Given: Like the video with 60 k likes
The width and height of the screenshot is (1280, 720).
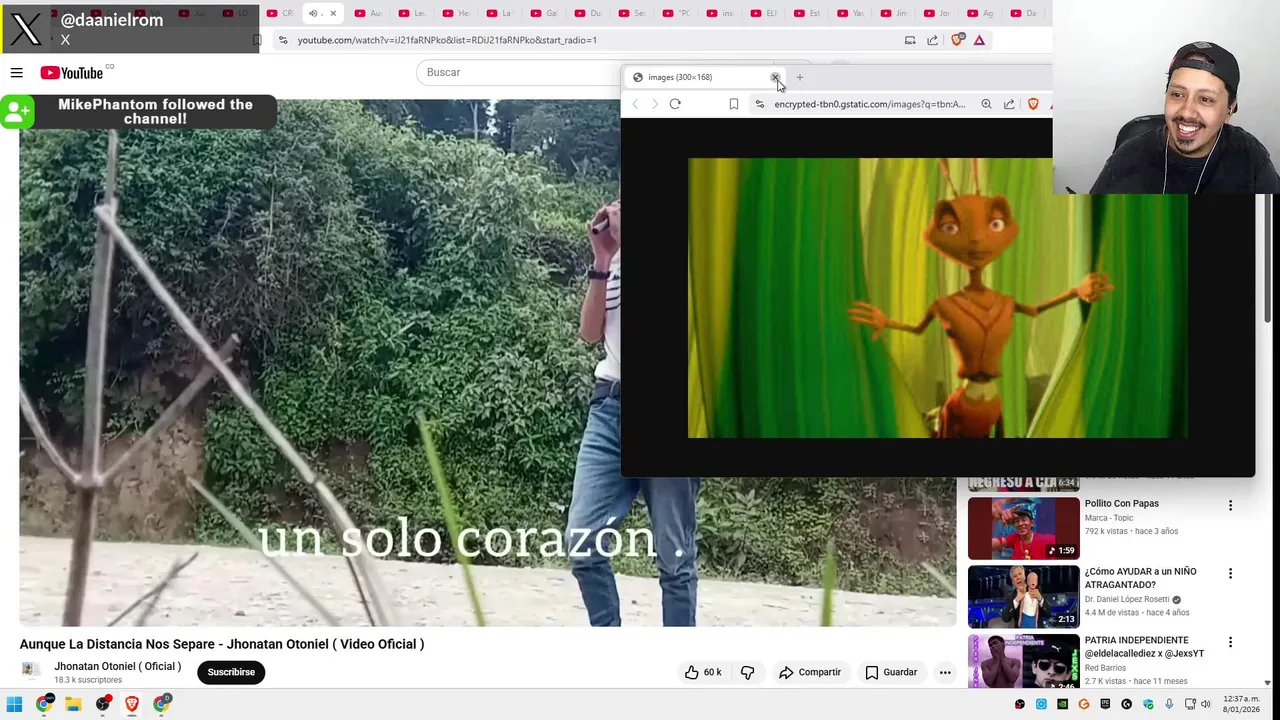Looking at the screenshot, I should coord(702,672).
